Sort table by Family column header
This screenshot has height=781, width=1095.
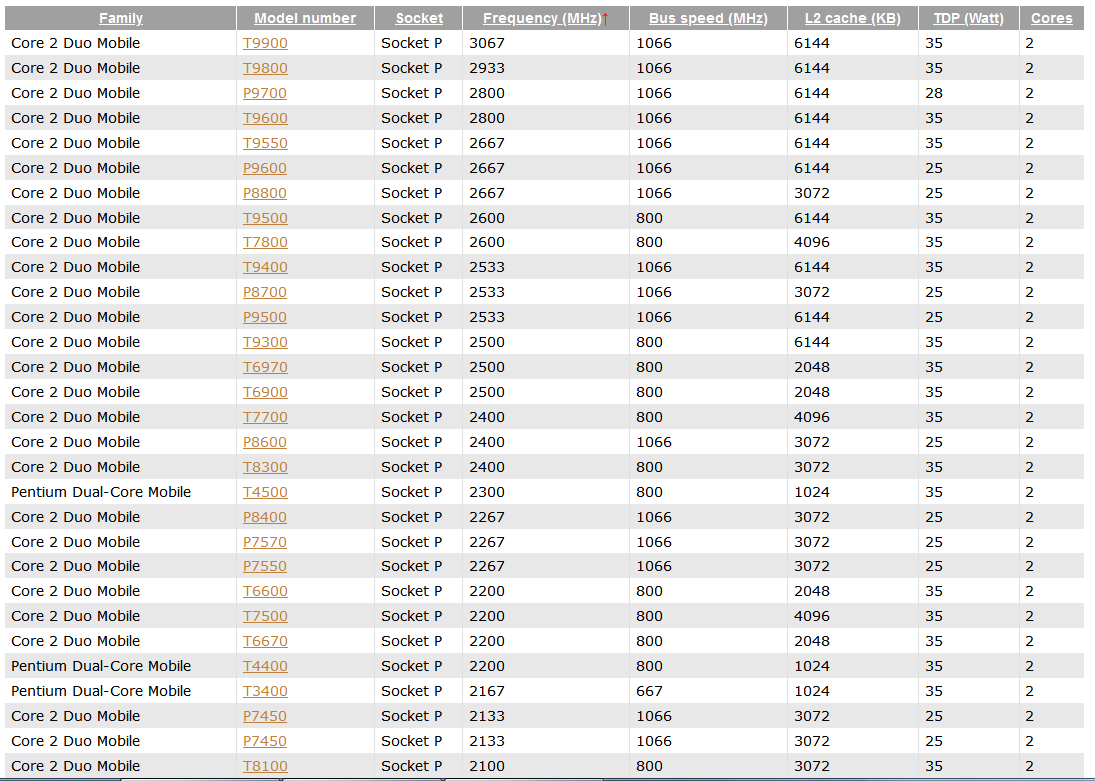point(121,18)
